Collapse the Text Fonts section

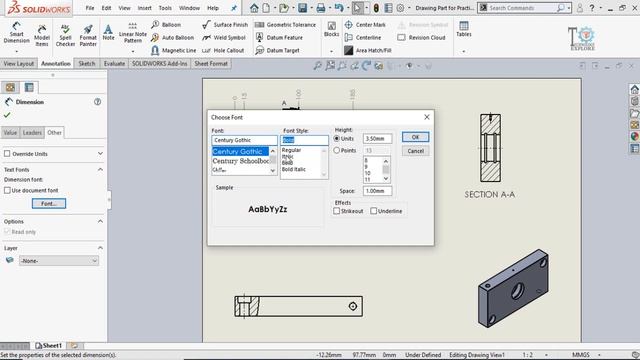100,169
